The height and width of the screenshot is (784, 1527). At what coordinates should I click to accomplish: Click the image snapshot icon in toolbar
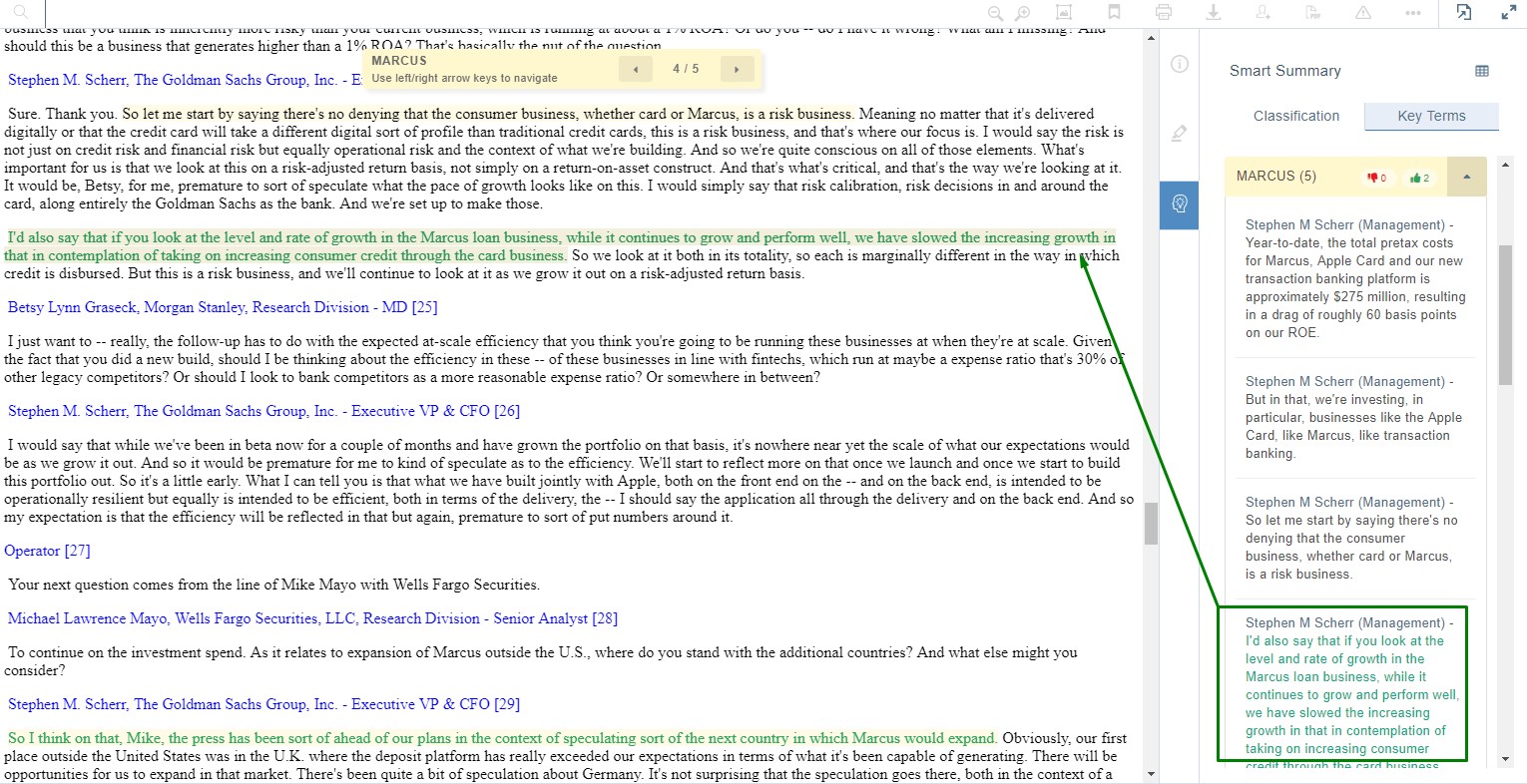[x=1064, y=12]
